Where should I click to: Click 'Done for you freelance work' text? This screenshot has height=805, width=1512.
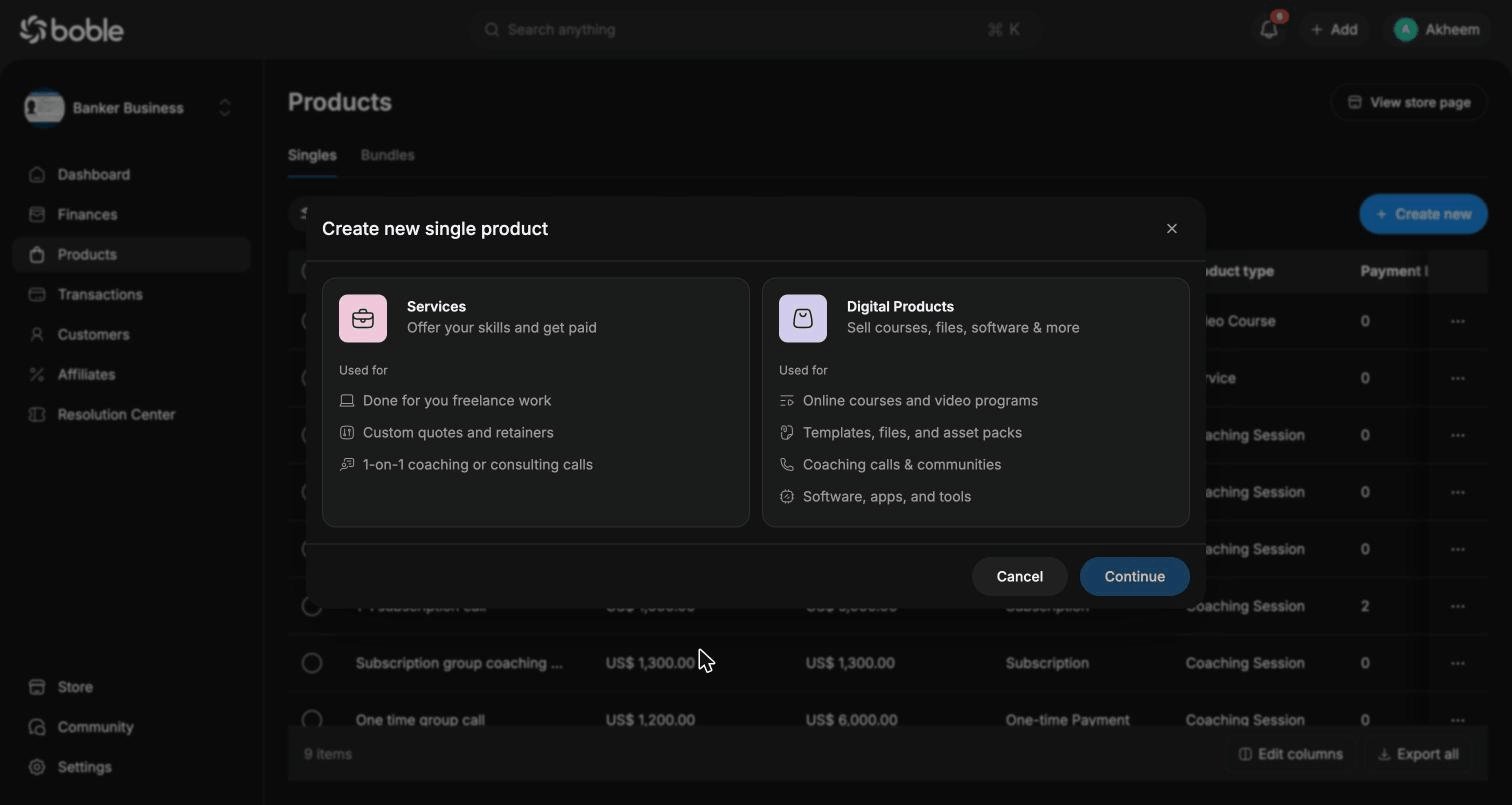coord(457,401)
